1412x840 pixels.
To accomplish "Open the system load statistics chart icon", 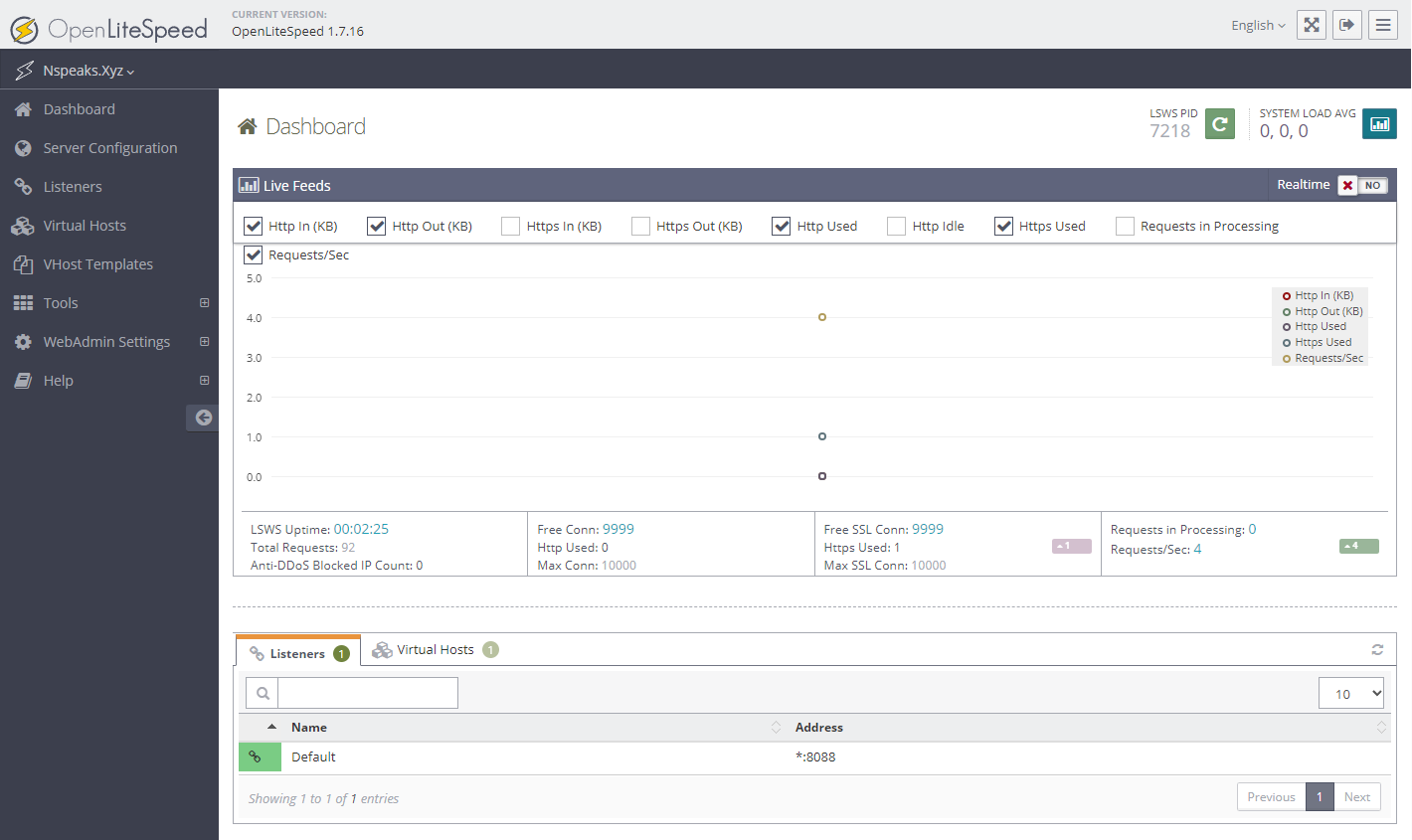I will (1379, 124).
